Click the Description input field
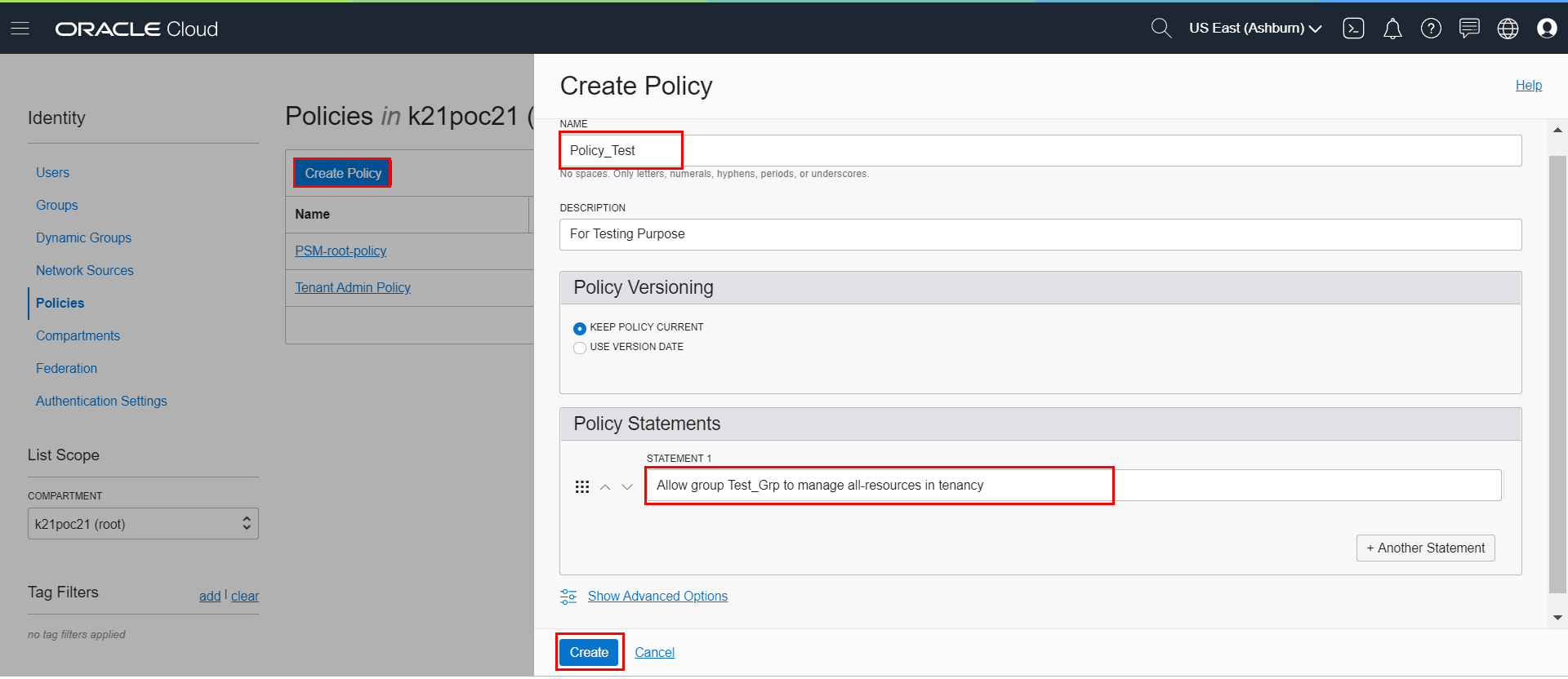 tap(1040, 234)
